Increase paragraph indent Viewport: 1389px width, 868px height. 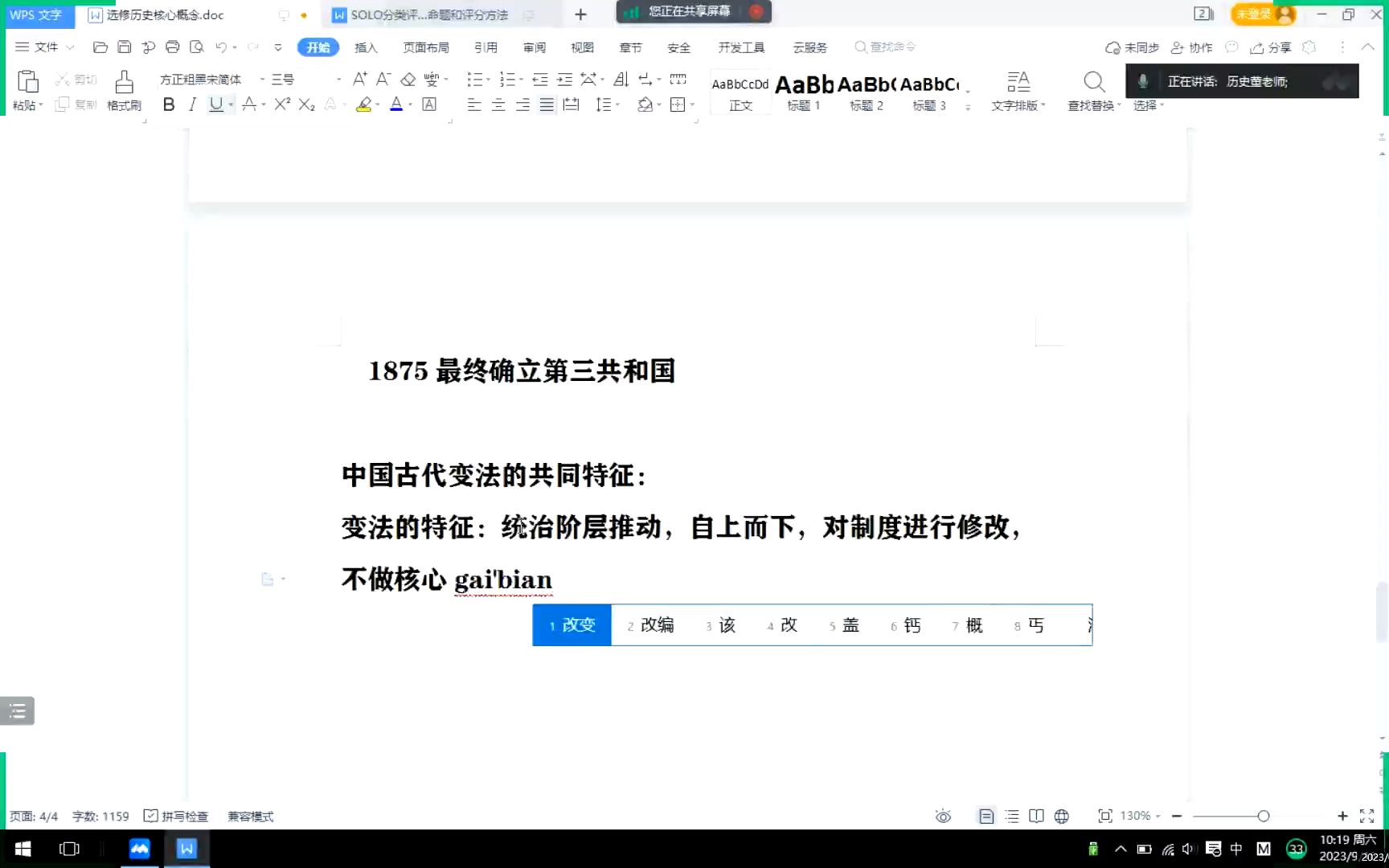[x=564, y=79]
